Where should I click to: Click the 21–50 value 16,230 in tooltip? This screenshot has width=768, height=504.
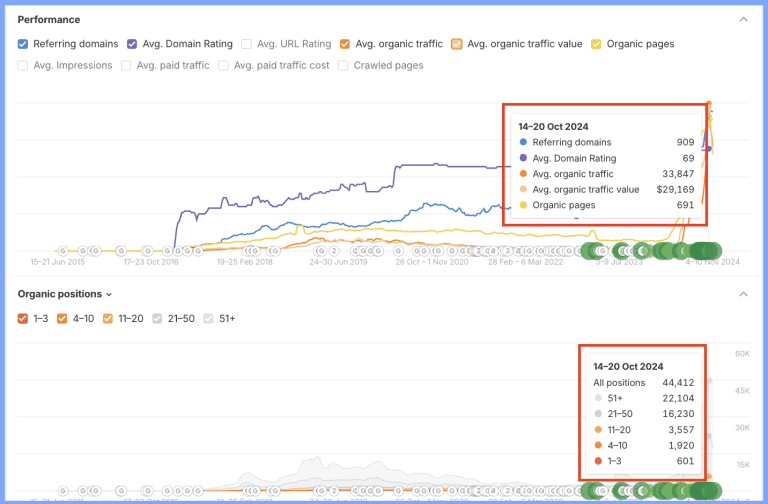click(x=678, y=414)
